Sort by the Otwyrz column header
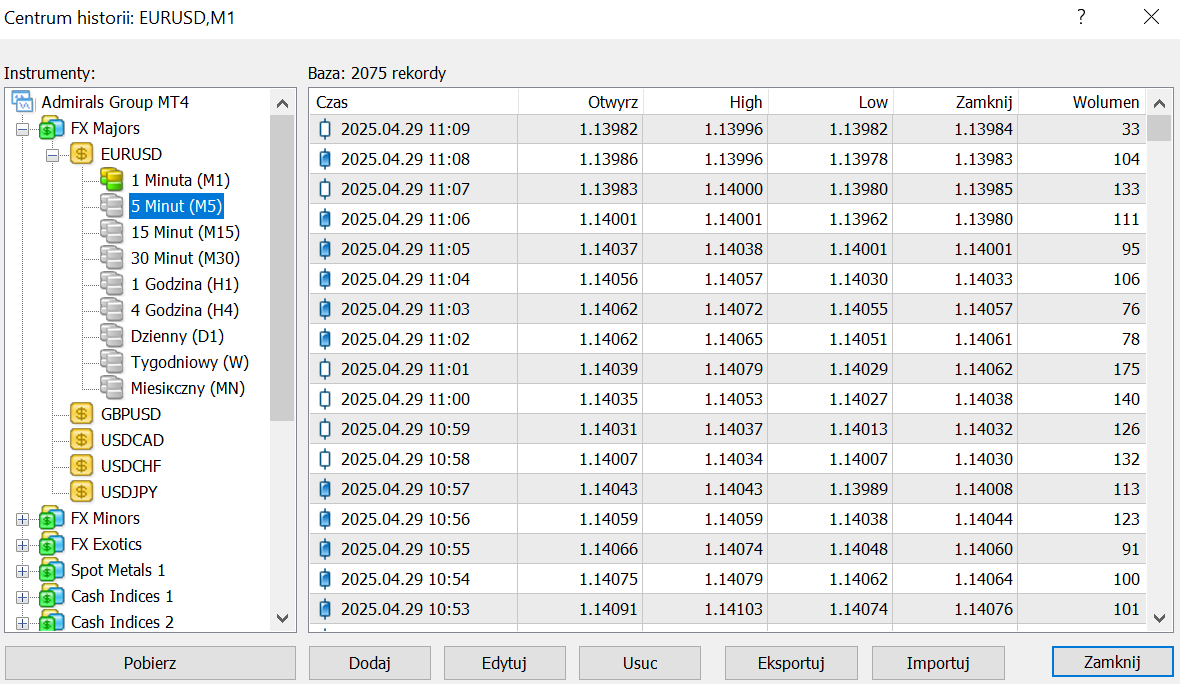1180x684 pixels. pos(581,102)
